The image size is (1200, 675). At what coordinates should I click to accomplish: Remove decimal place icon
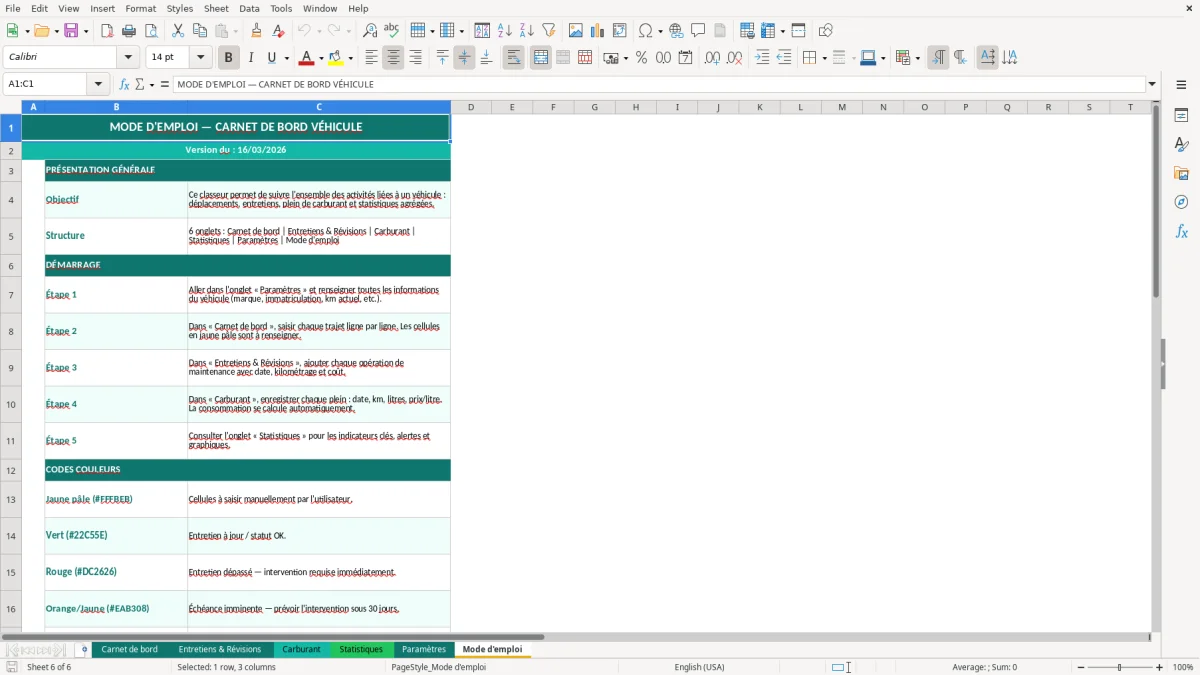(735, 58)
